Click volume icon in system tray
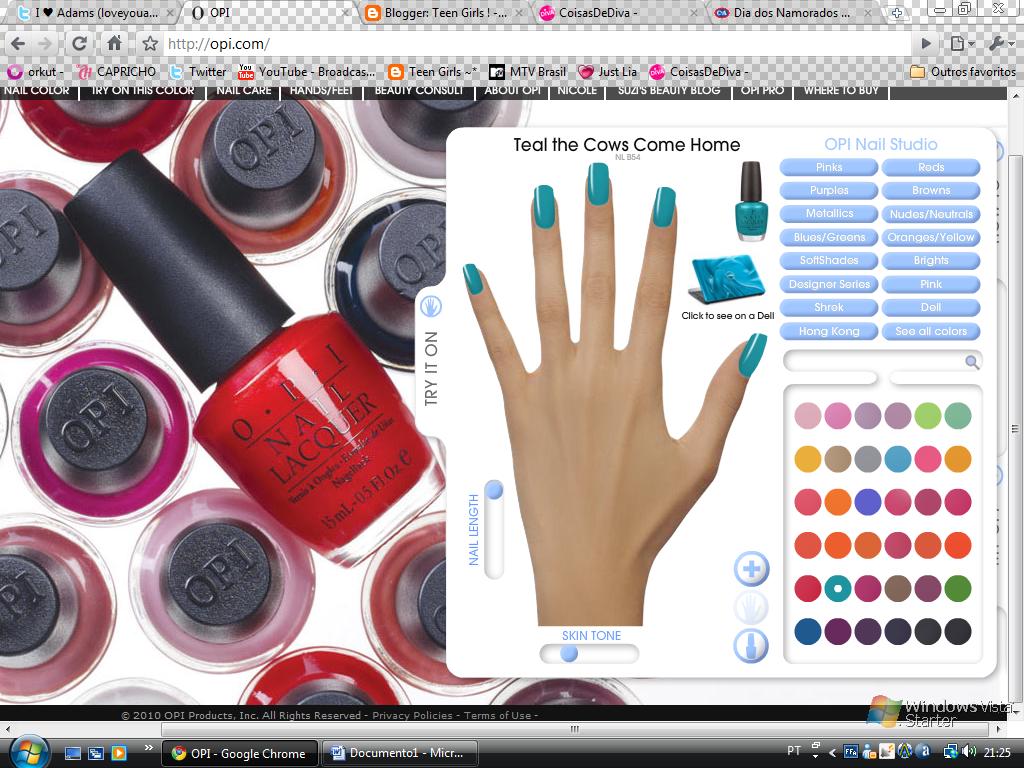The image size is (1024, 768). point(969,752)
